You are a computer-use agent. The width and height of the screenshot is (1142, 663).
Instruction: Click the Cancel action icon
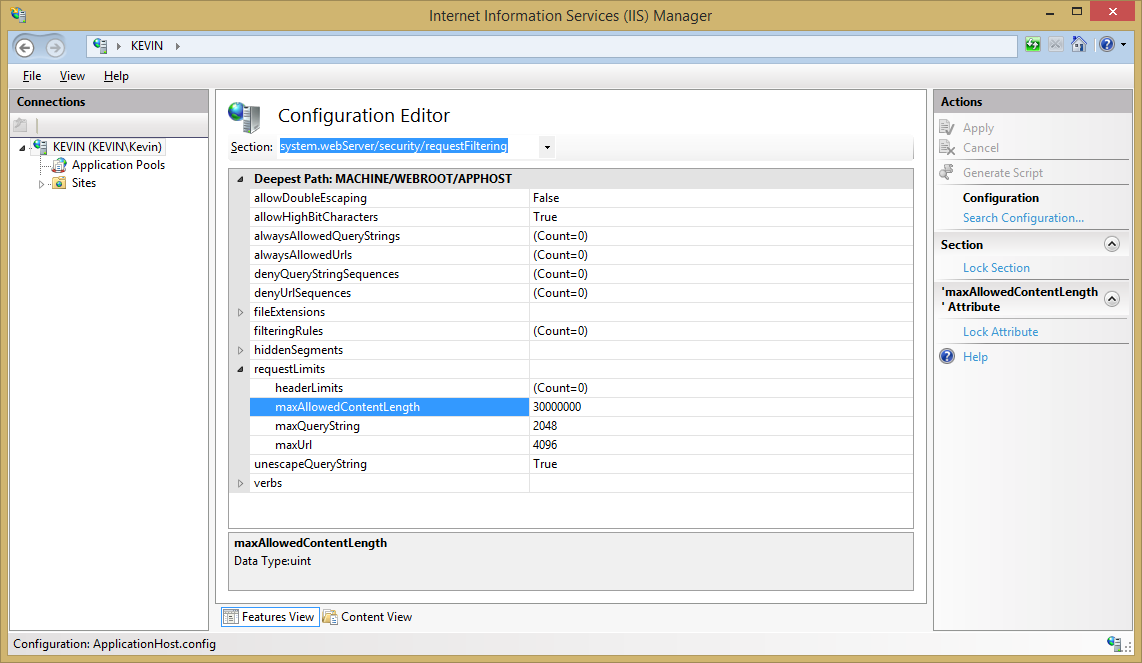point(947,148)
